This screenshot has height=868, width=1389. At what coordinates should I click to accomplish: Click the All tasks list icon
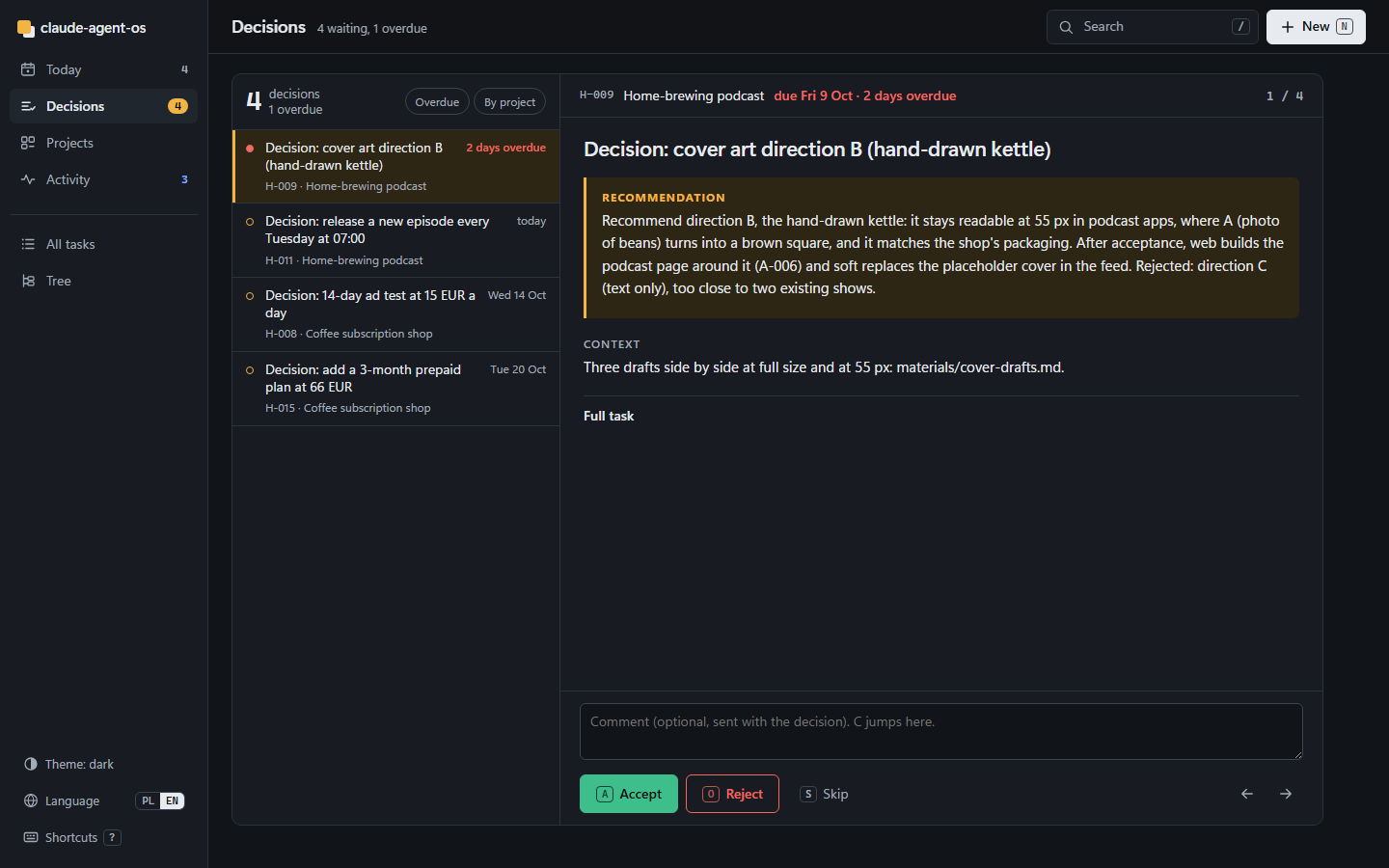pyautogui.click(x=28, y=244)
